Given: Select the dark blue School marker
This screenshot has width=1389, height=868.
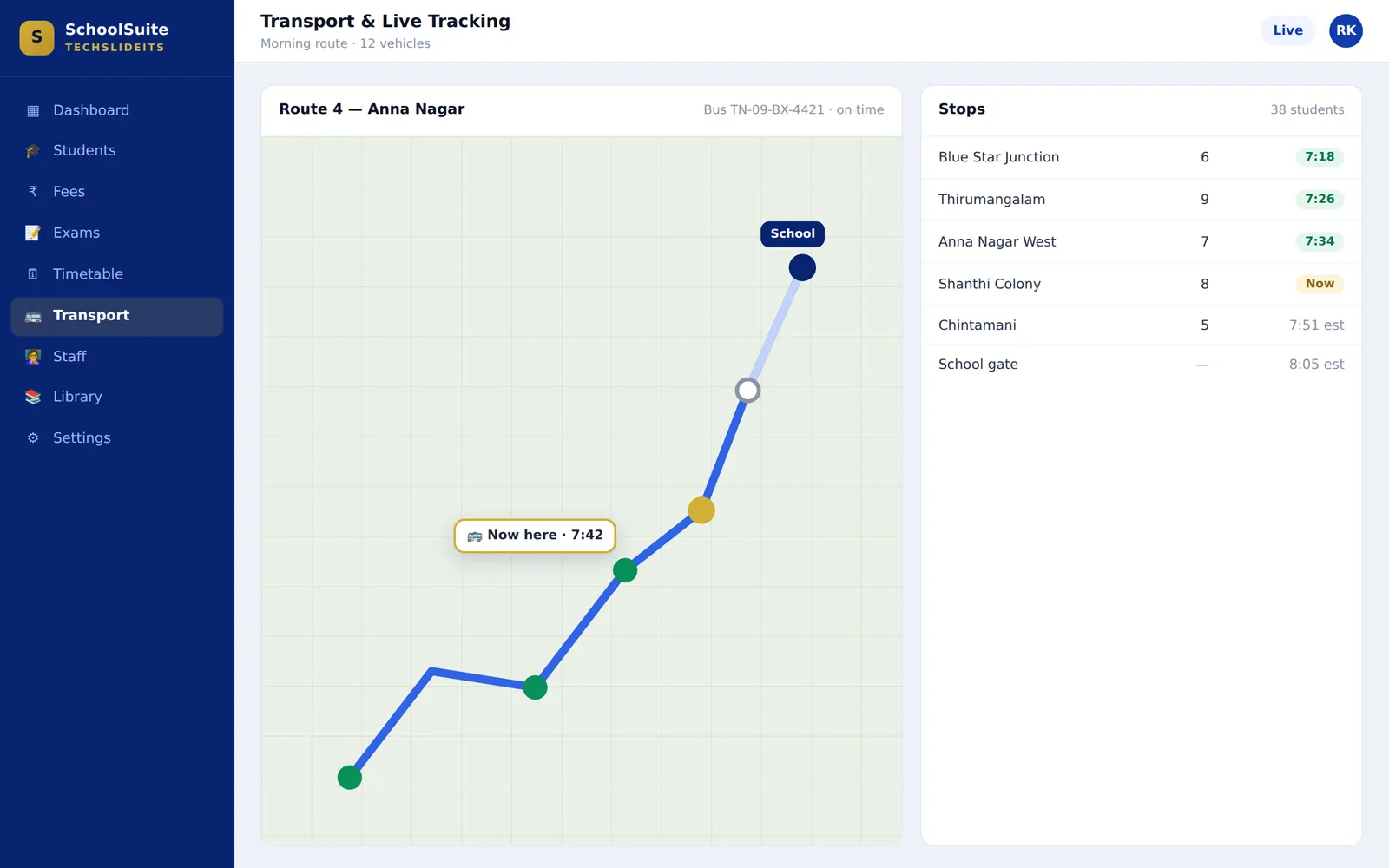Looking at the screenshot, I should (802, 267).
